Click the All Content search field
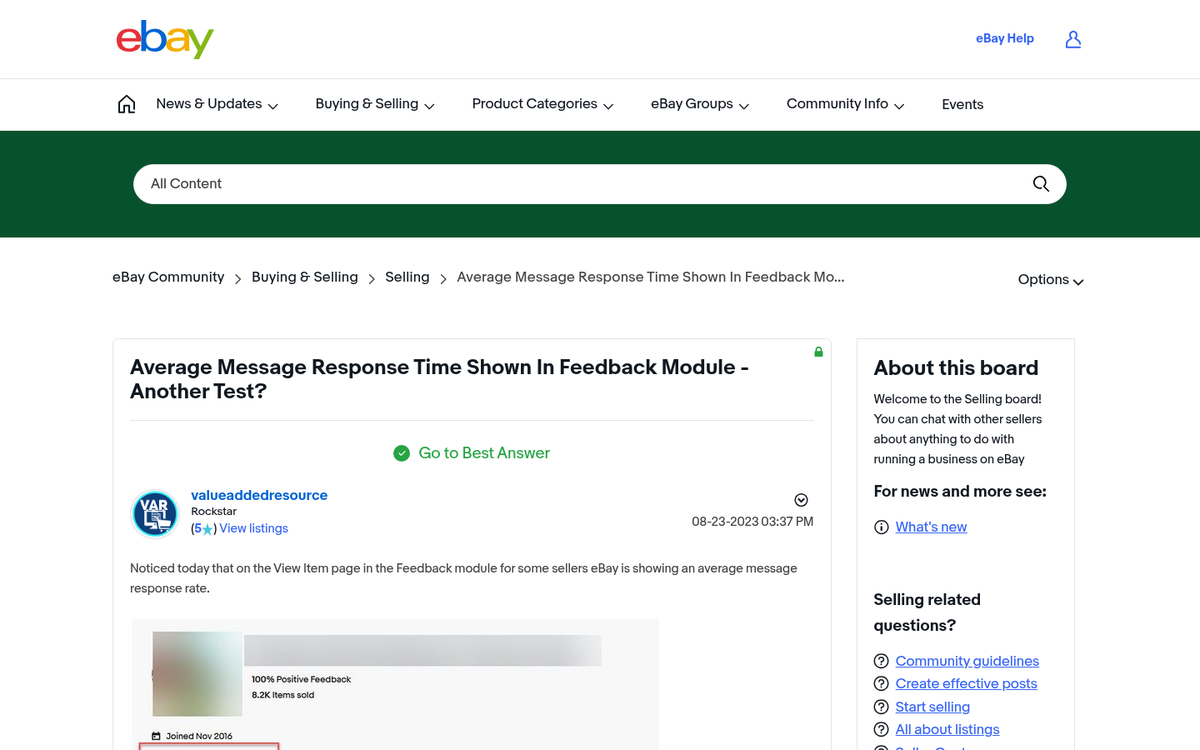This screenshot has width=1200, height=750. 580,184
